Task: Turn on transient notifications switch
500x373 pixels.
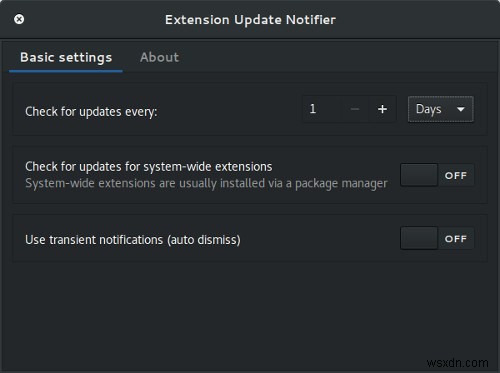Action: tap(437, 238)
